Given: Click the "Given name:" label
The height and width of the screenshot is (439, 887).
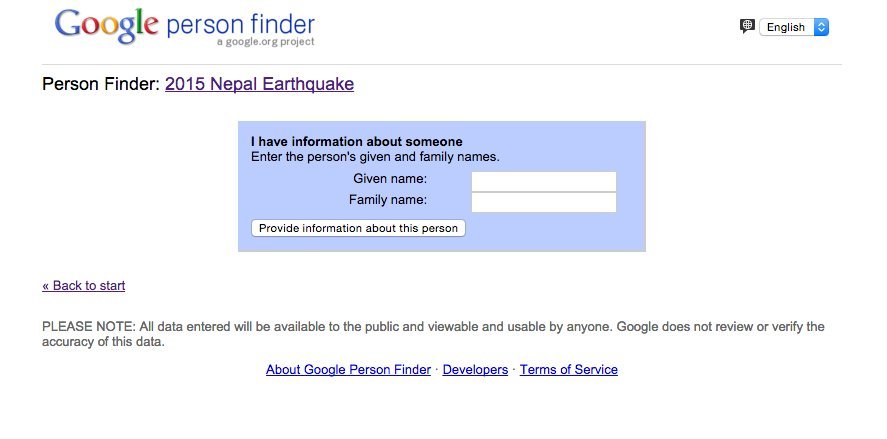Looking at the screenshot, I should [390, 179].
